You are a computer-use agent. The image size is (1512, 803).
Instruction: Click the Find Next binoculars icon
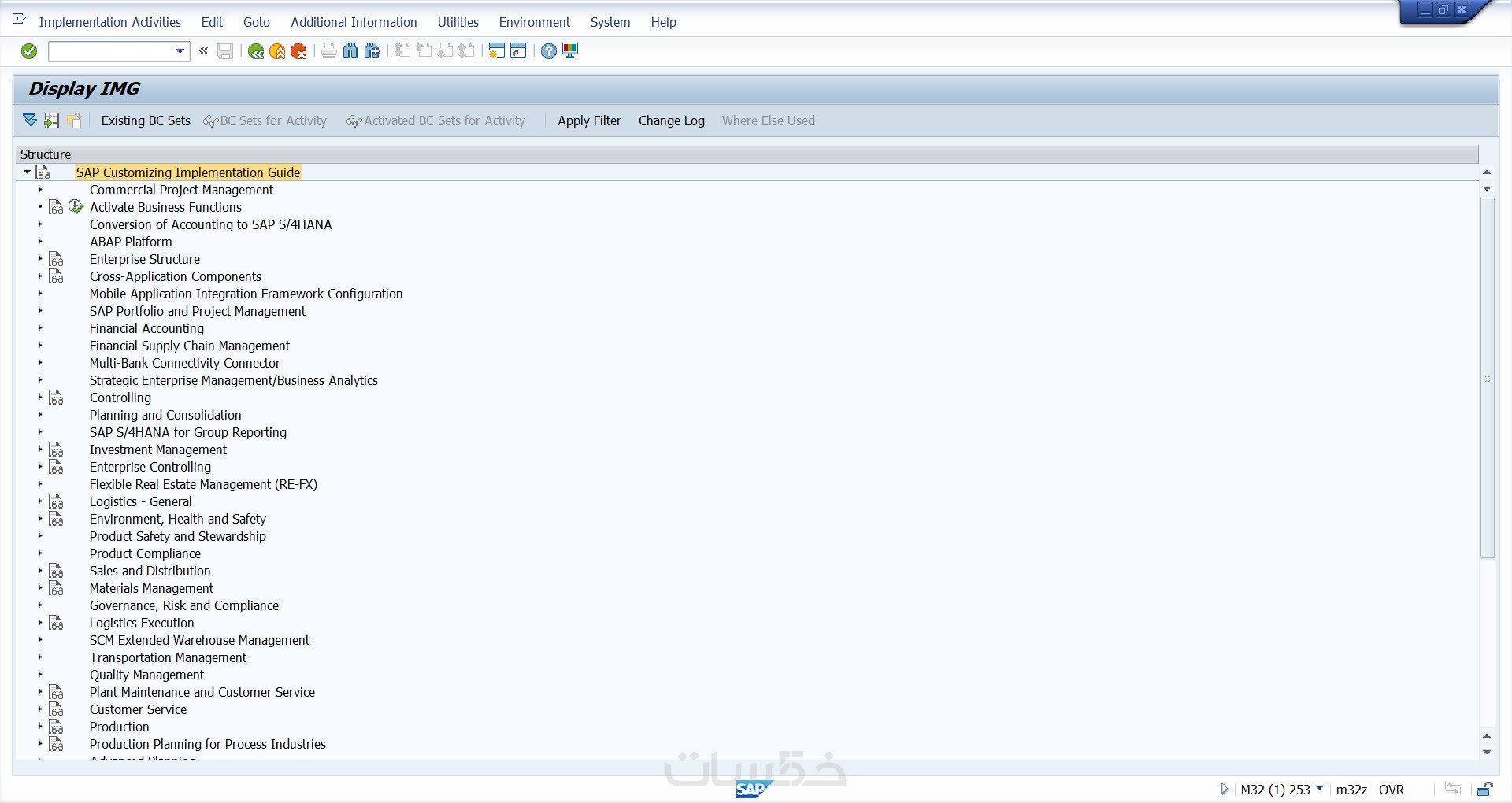(372, 51)
